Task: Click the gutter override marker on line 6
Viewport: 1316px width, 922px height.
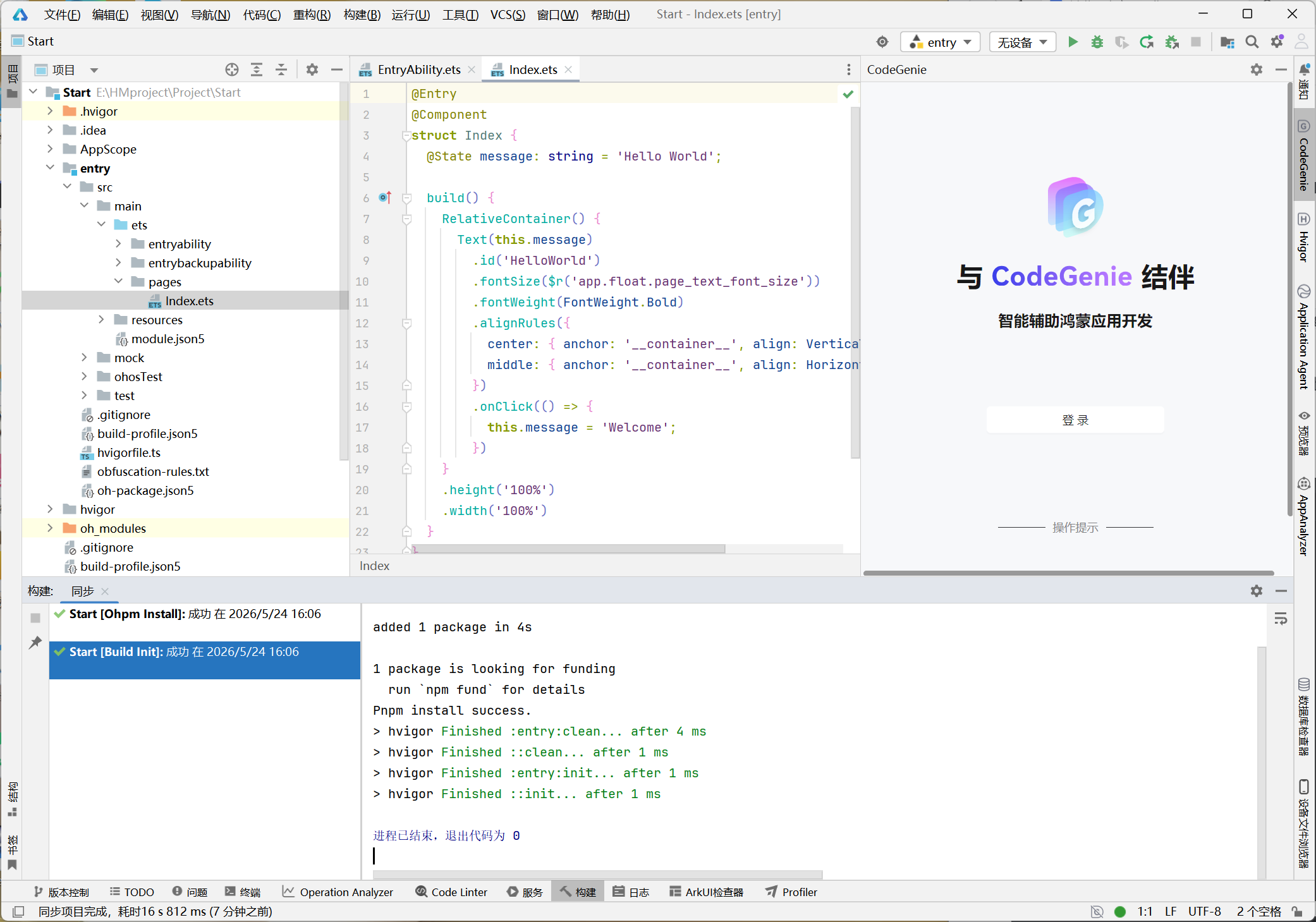Action: tap(385, 198)
